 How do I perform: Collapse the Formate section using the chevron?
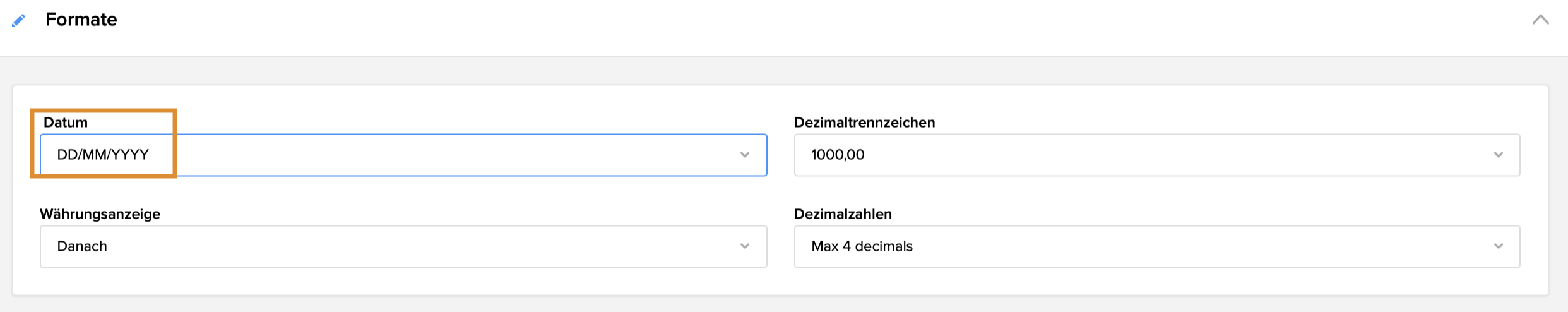(x=1540, y=20)
